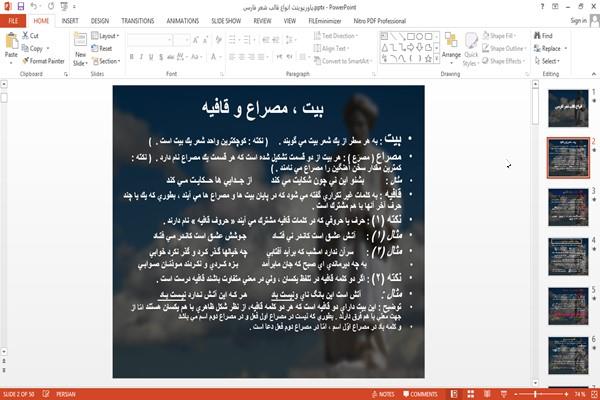Open Nitro PDF Professional tab

(380, 21)
